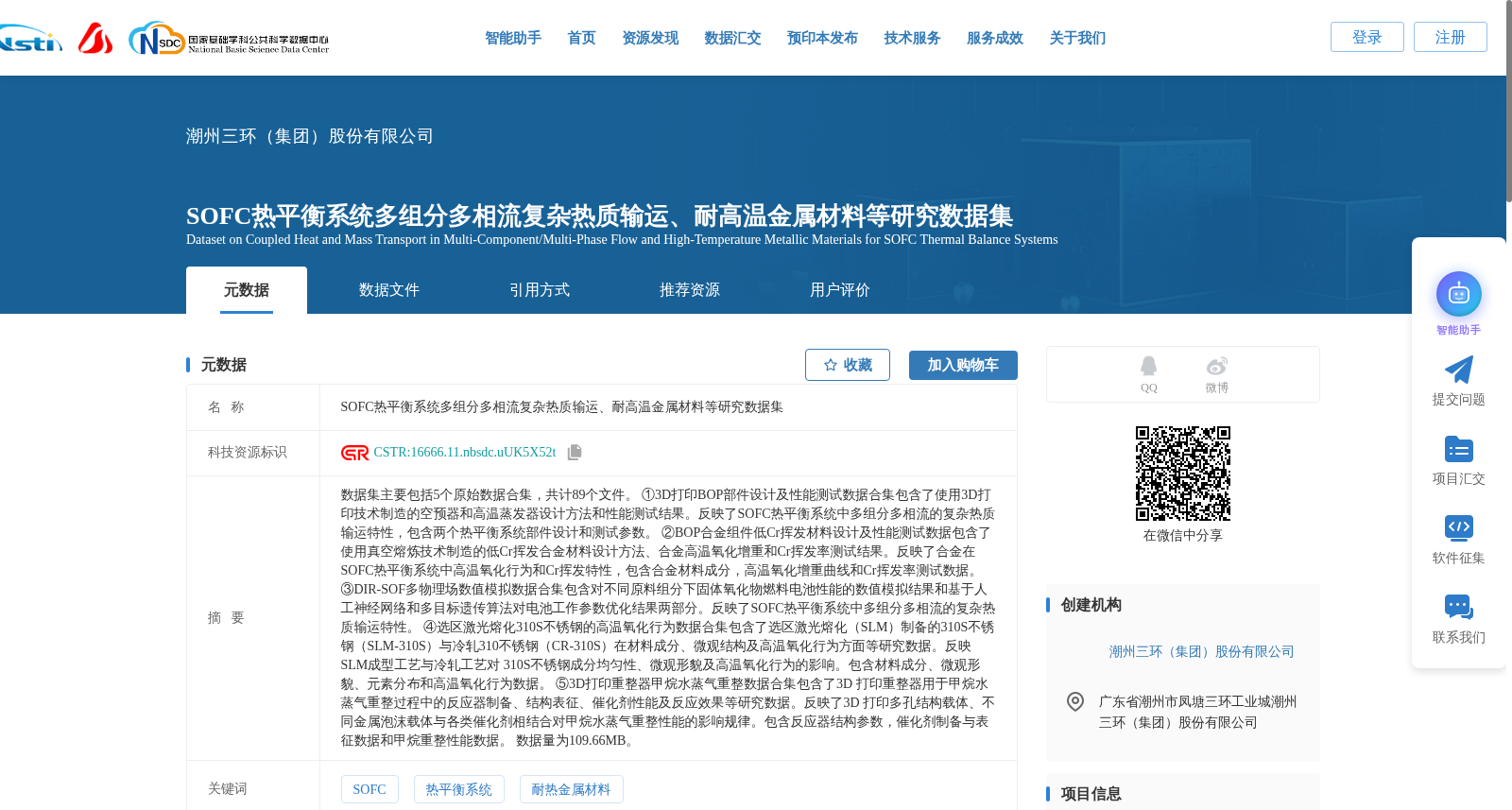This screenshot has height=810, width=1512.
Task: Share to QQ via penguin icon
Action: pos(1148,367)
